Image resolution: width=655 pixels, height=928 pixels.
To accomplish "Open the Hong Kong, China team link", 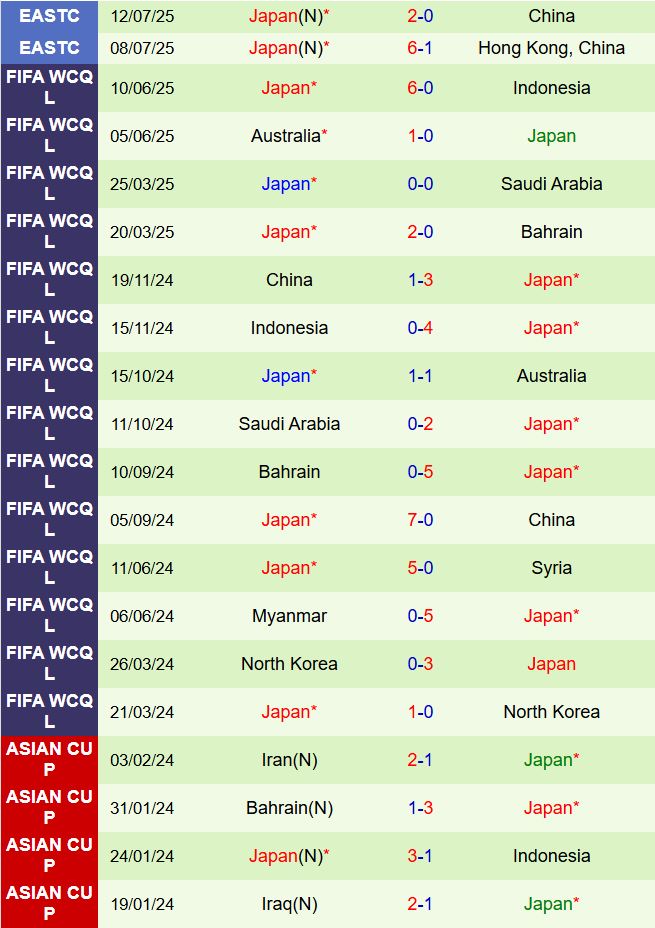I will (551, 48).
